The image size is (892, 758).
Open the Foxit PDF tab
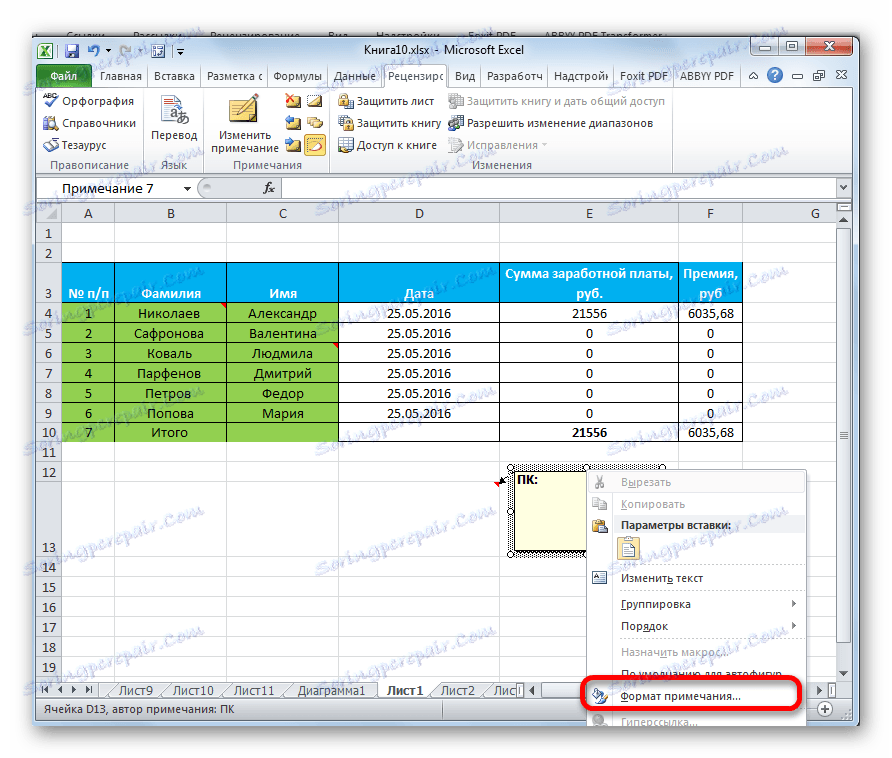(x=643, y=76)
